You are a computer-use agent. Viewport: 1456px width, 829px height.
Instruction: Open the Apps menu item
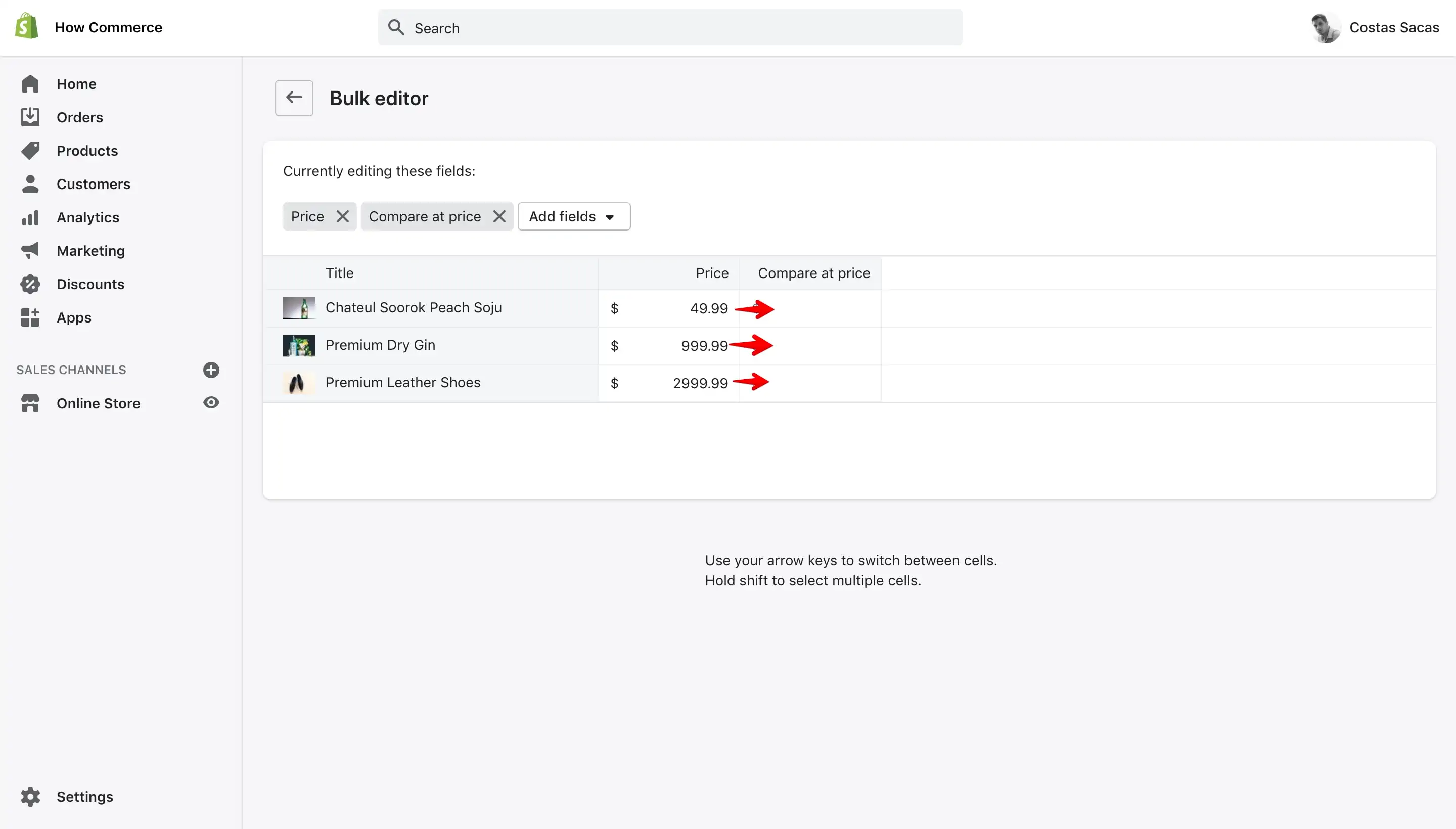(x=74, y=318)
